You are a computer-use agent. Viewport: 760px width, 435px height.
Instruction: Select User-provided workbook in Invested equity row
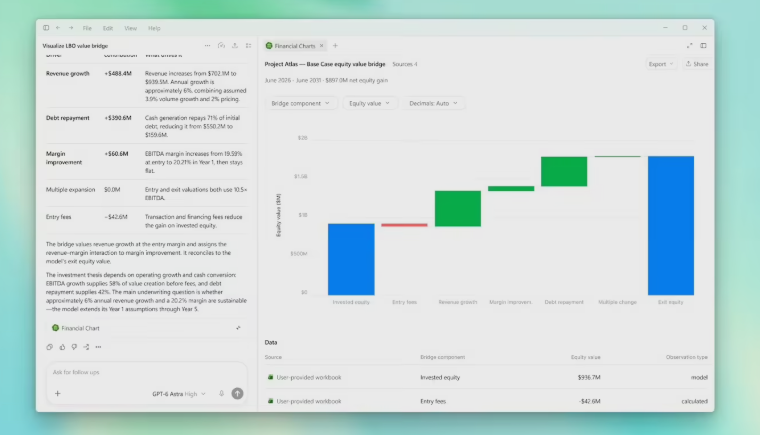point(309,377)
